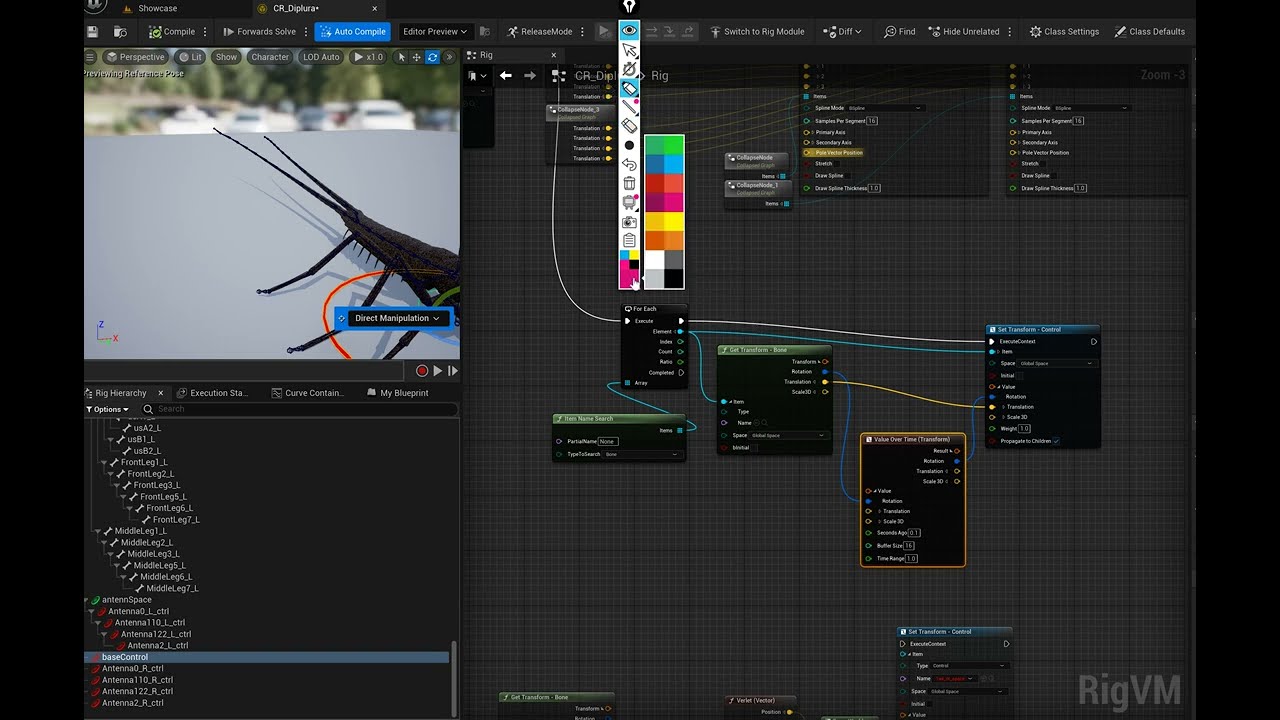The height and width of the screenshot is (720, 1280).
Task: Click the Find button in toolbar
Action: 900,32
